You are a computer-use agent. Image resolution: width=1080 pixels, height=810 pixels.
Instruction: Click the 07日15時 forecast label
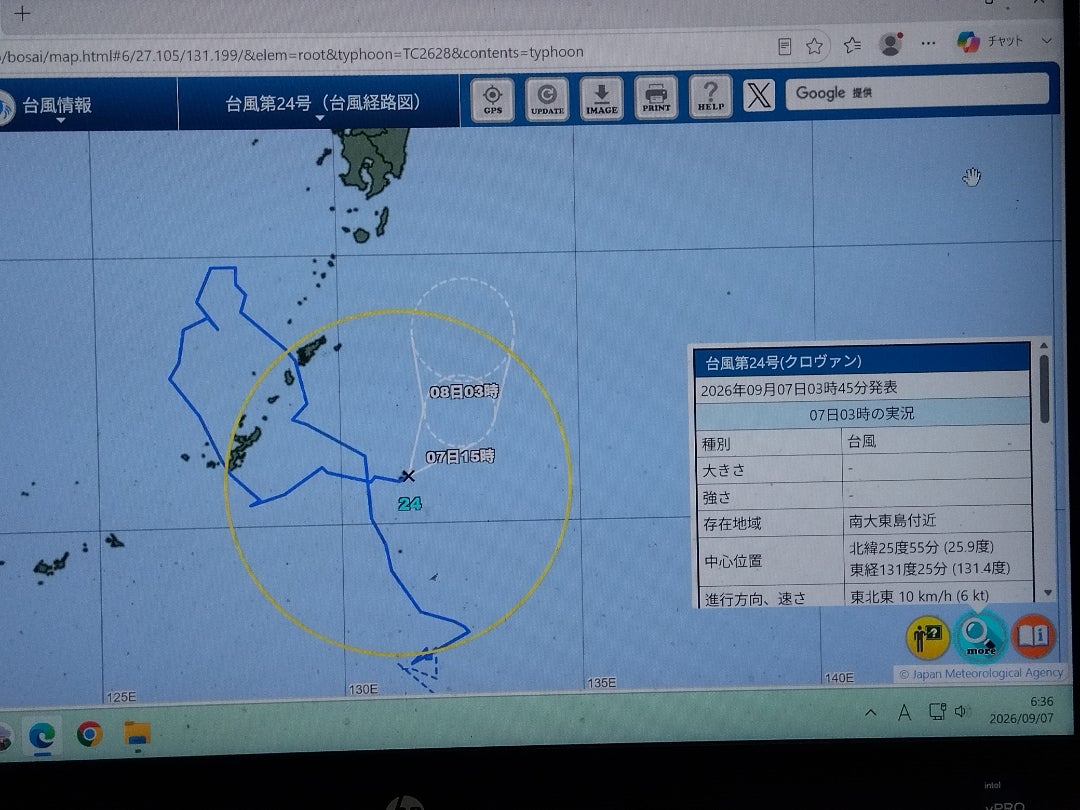pos(460,456)
